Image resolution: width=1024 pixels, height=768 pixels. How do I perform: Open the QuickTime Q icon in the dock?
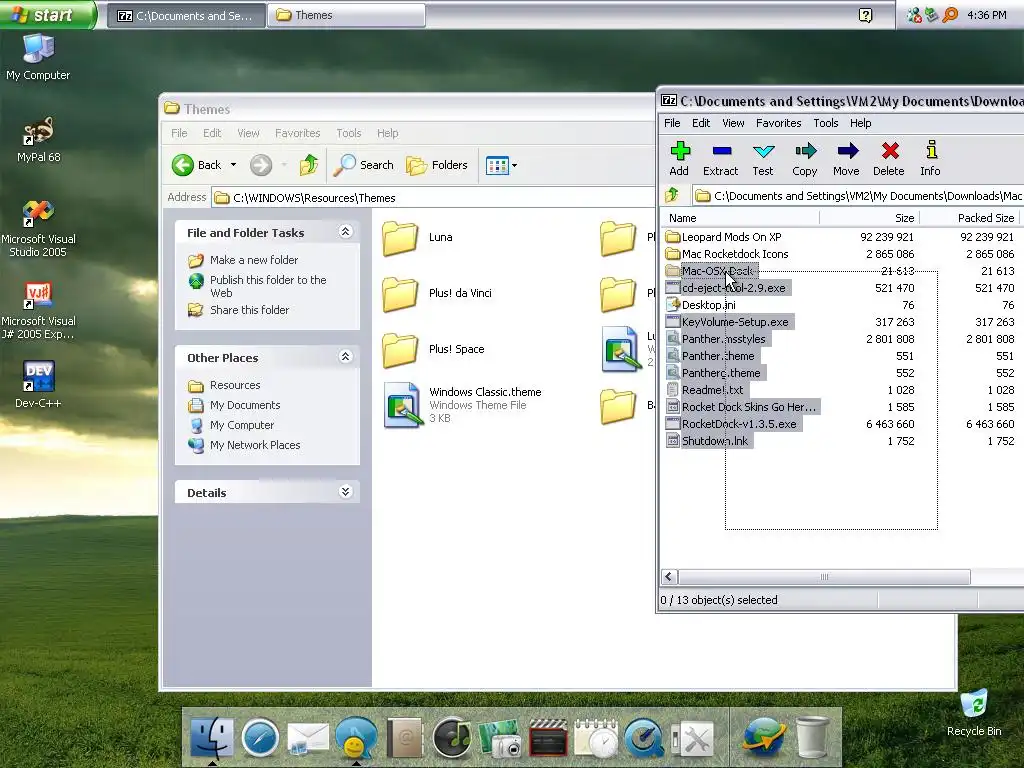pos(644,738)
